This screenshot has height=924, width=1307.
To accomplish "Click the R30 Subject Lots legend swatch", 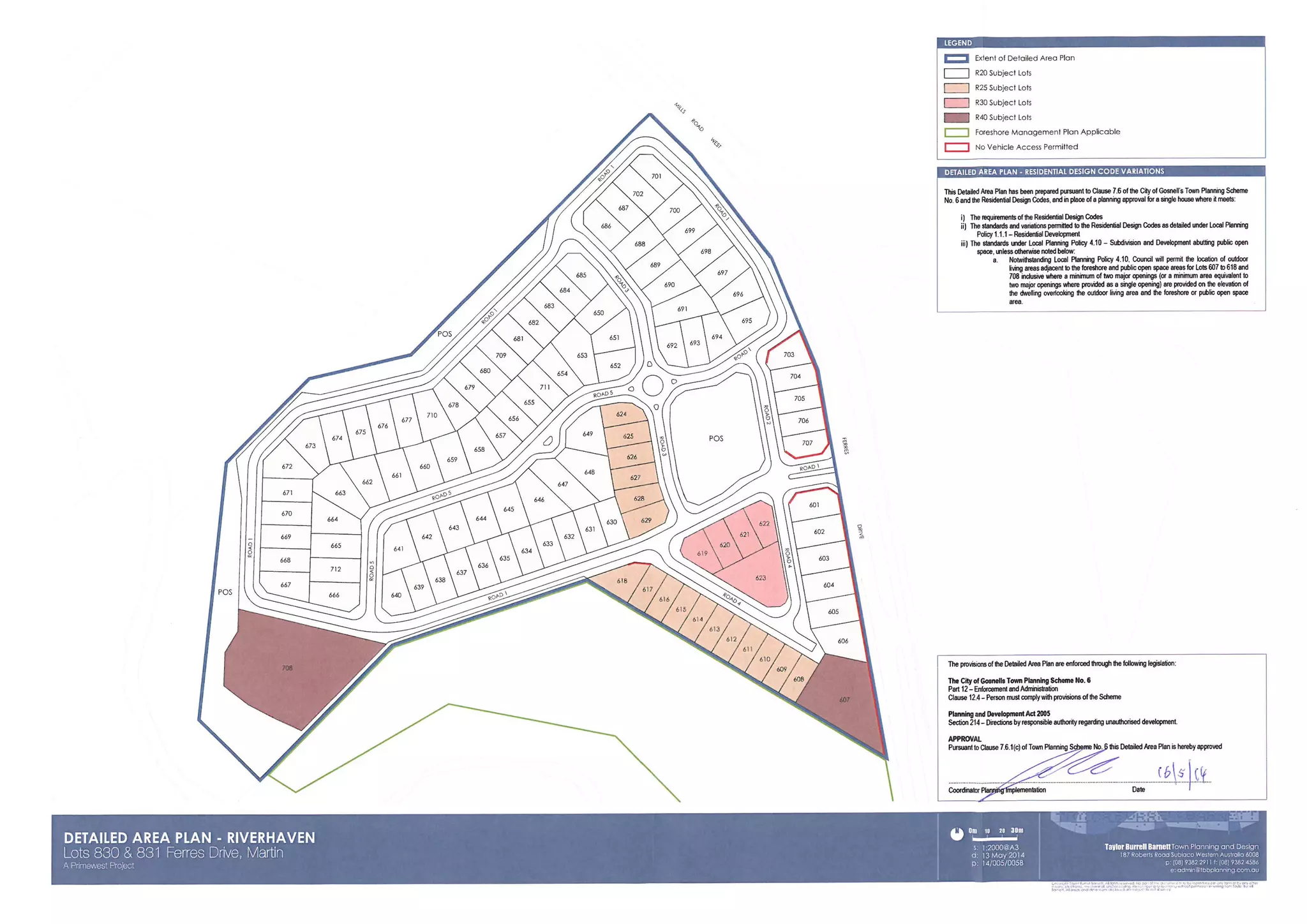I will (x=956, y=103).
